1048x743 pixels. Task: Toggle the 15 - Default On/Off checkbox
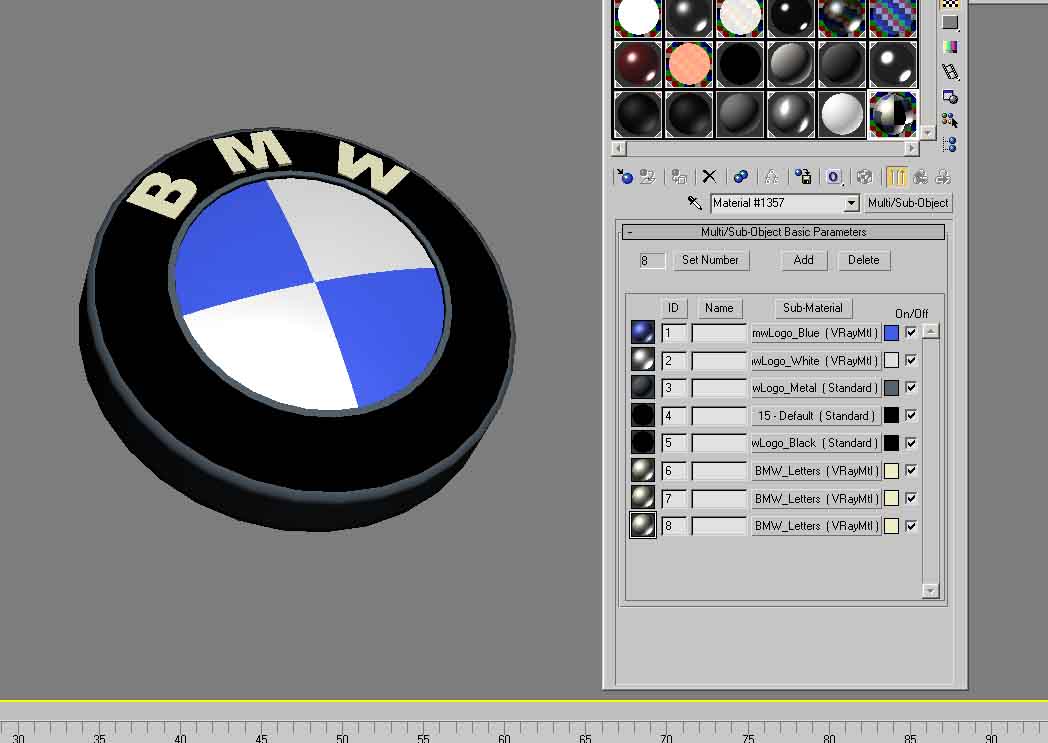click(x=910, y=415)
